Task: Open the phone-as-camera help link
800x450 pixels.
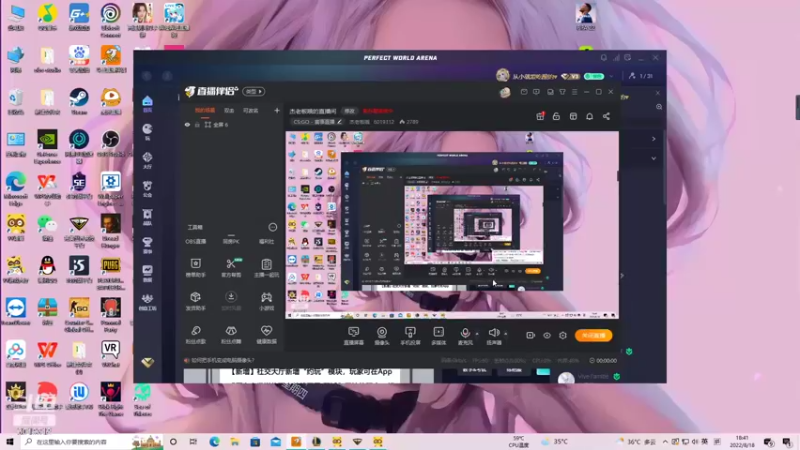Action: (222, 360)
